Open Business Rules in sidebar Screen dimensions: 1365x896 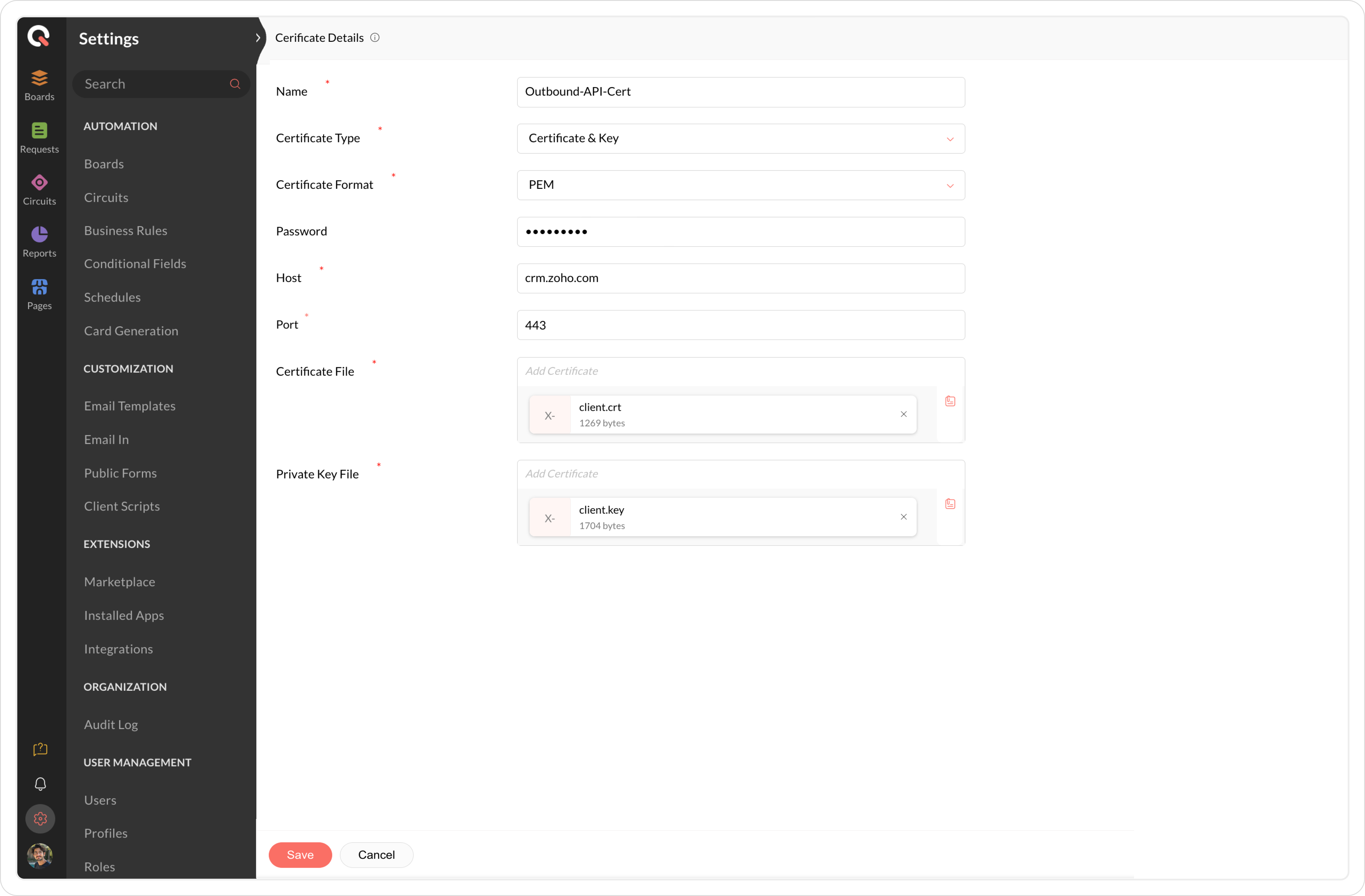pos(126,230)
